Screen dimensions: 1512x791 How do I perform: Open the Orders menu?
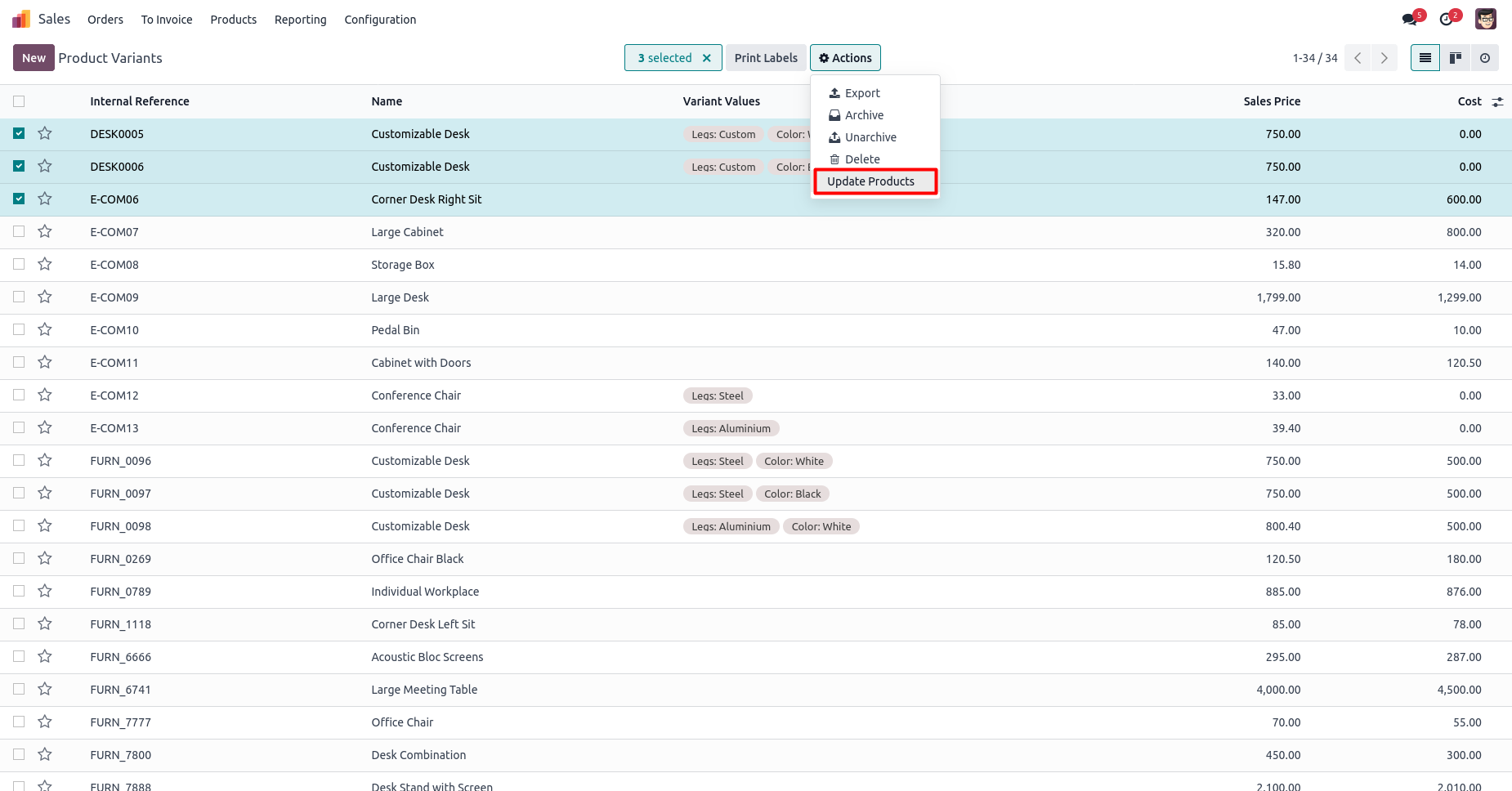(x=105, y=20)
